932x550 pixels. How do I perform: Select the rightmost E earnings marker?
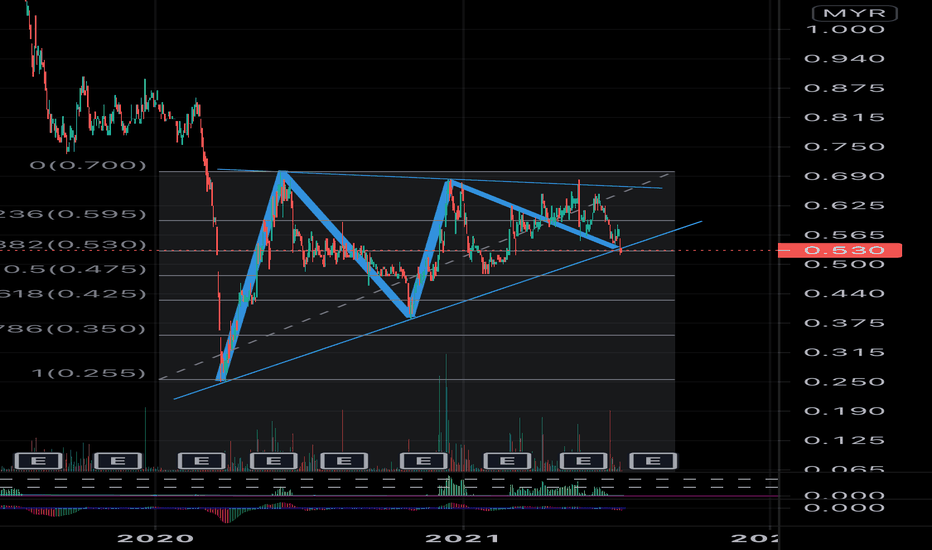(x=653, y=461)
